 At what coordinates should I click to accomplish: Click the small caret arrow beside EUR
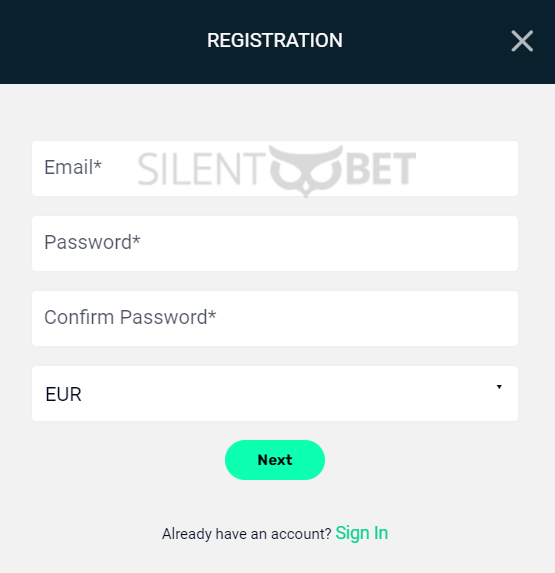[x=499, y=387]
